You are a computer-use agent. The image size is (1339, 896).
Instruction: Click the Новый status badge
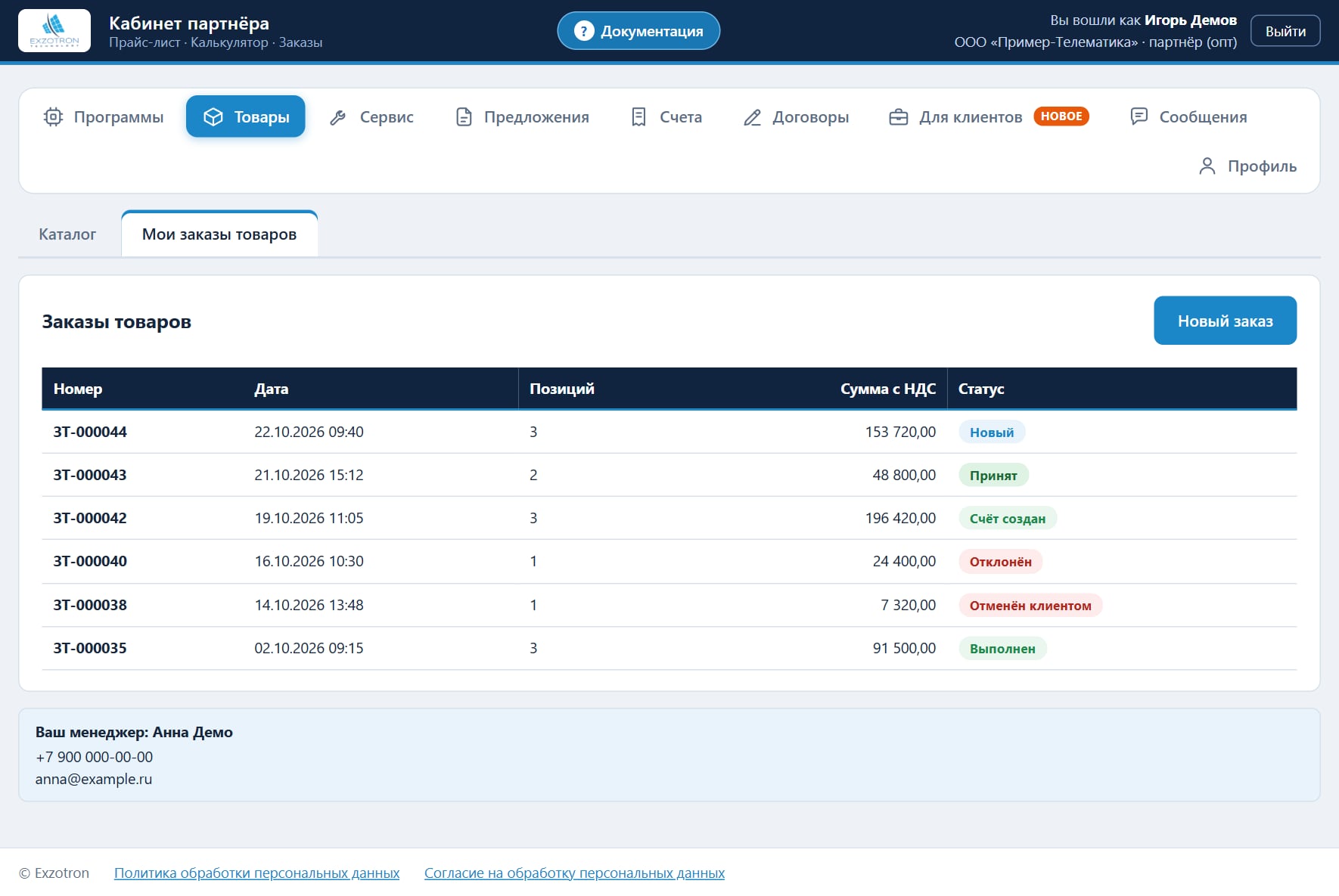coord(992,432)
